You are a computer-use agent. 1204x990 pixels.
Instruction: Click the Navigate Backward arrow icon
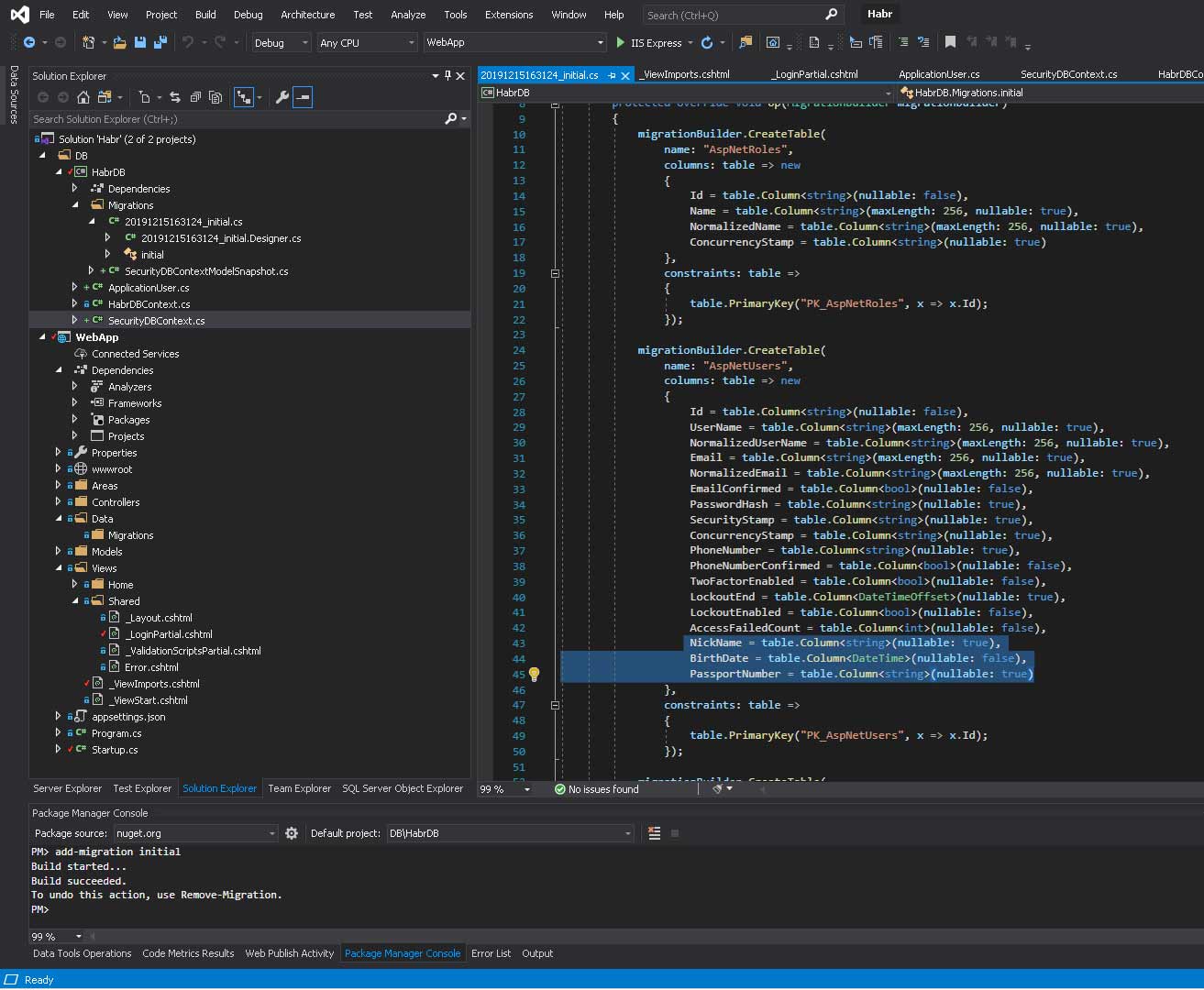pos(29,42)
